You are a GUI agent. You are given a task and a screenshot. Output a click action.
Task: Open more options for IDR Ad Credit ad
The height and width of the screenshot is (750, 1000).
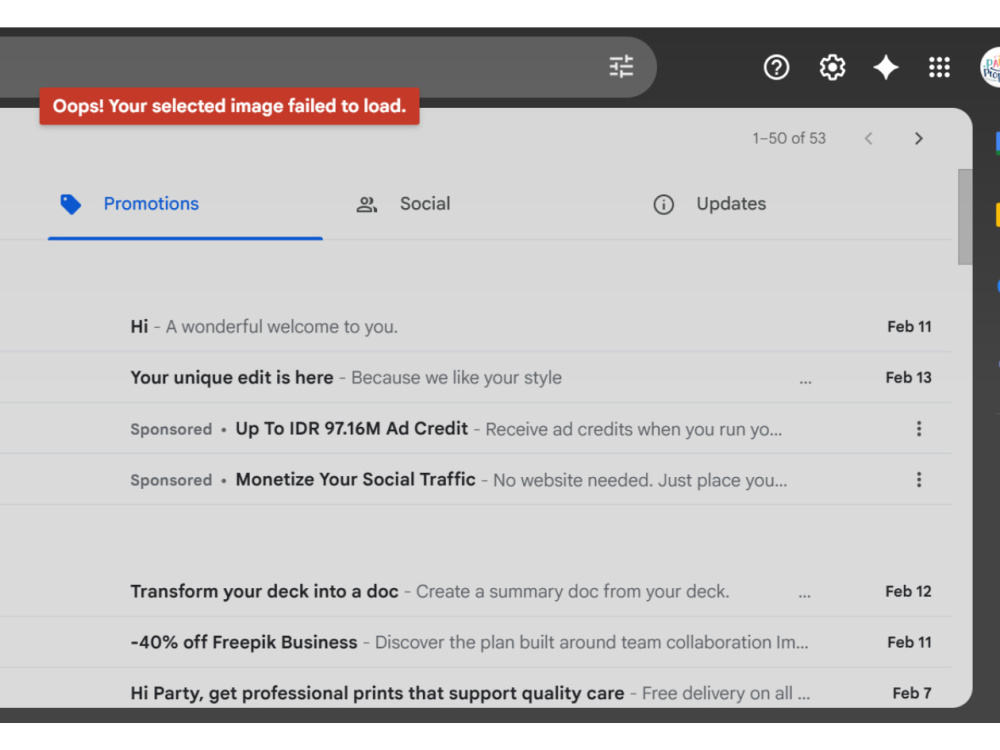[919, 429]
